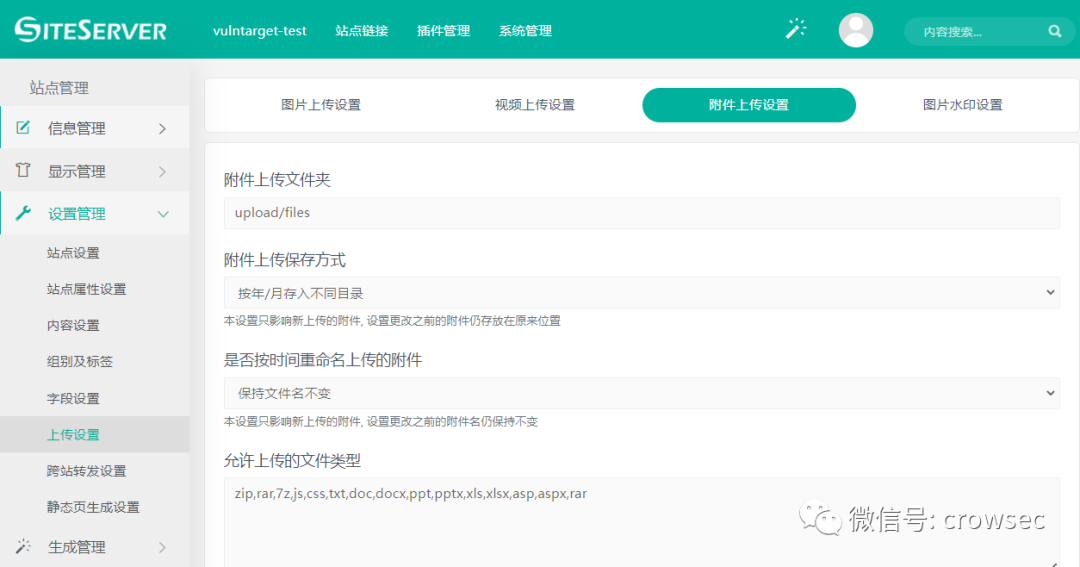Open 内容设置 in sidebar

(73, 325)
